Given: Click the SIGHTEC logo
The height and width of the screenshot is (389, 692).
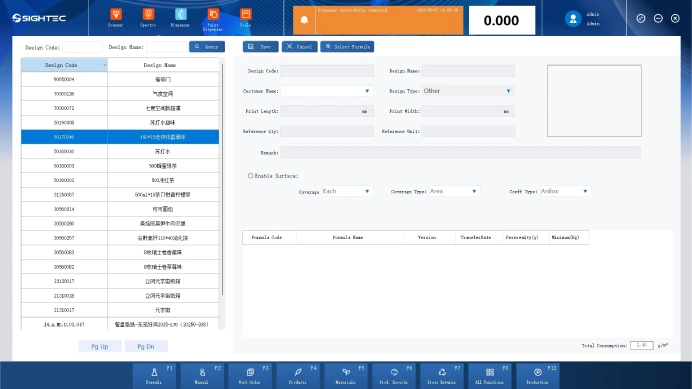Looking at the screenshot, I should (39, 18).
